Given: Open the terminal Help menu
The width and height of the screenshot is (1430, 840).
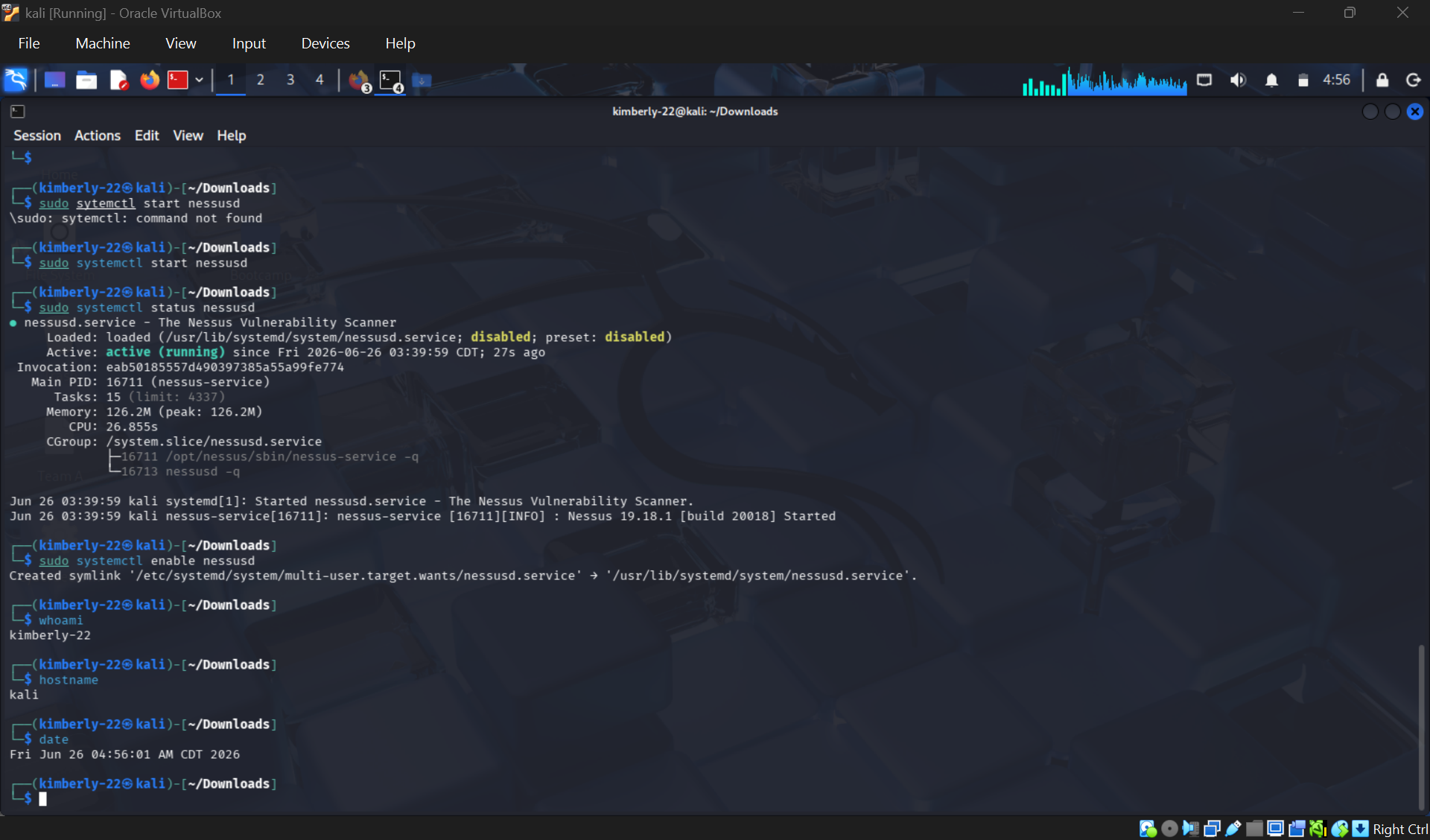Looking at the screenshot, I should pyautogui.click(x=232, y=136).
